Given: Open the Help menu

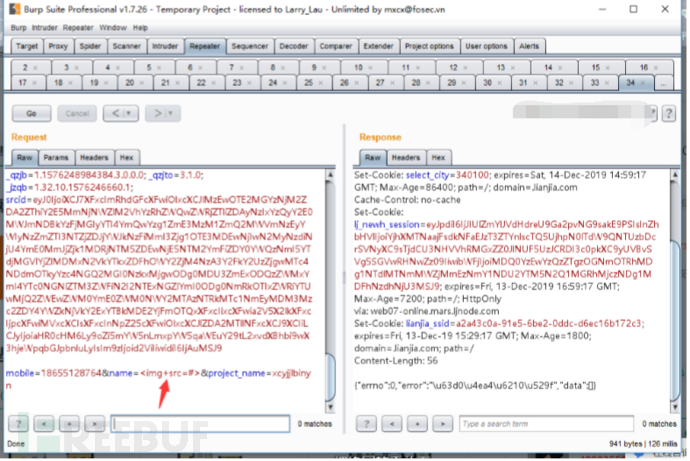Looking at the screenshot, I should coord(140,28).
